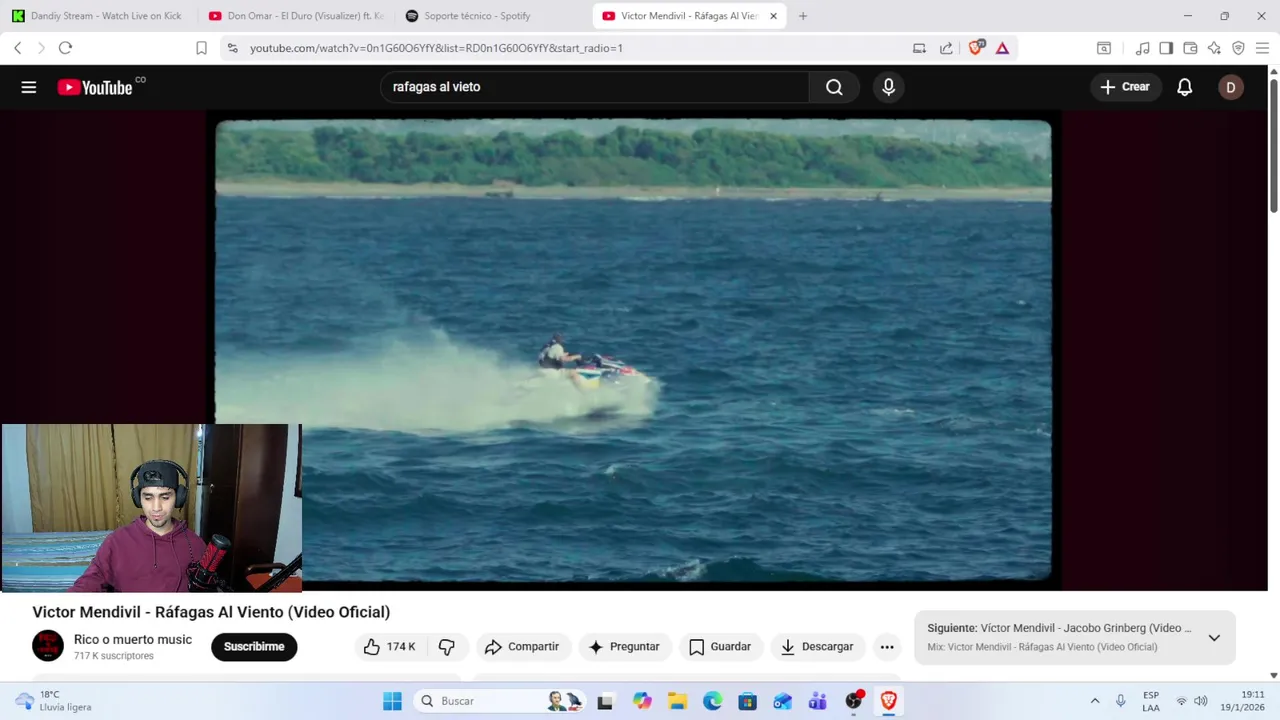1280x720 pixels.
Task: Click the YouTube search field 'rafagas al vieto'
Action: tap(594, 87)
